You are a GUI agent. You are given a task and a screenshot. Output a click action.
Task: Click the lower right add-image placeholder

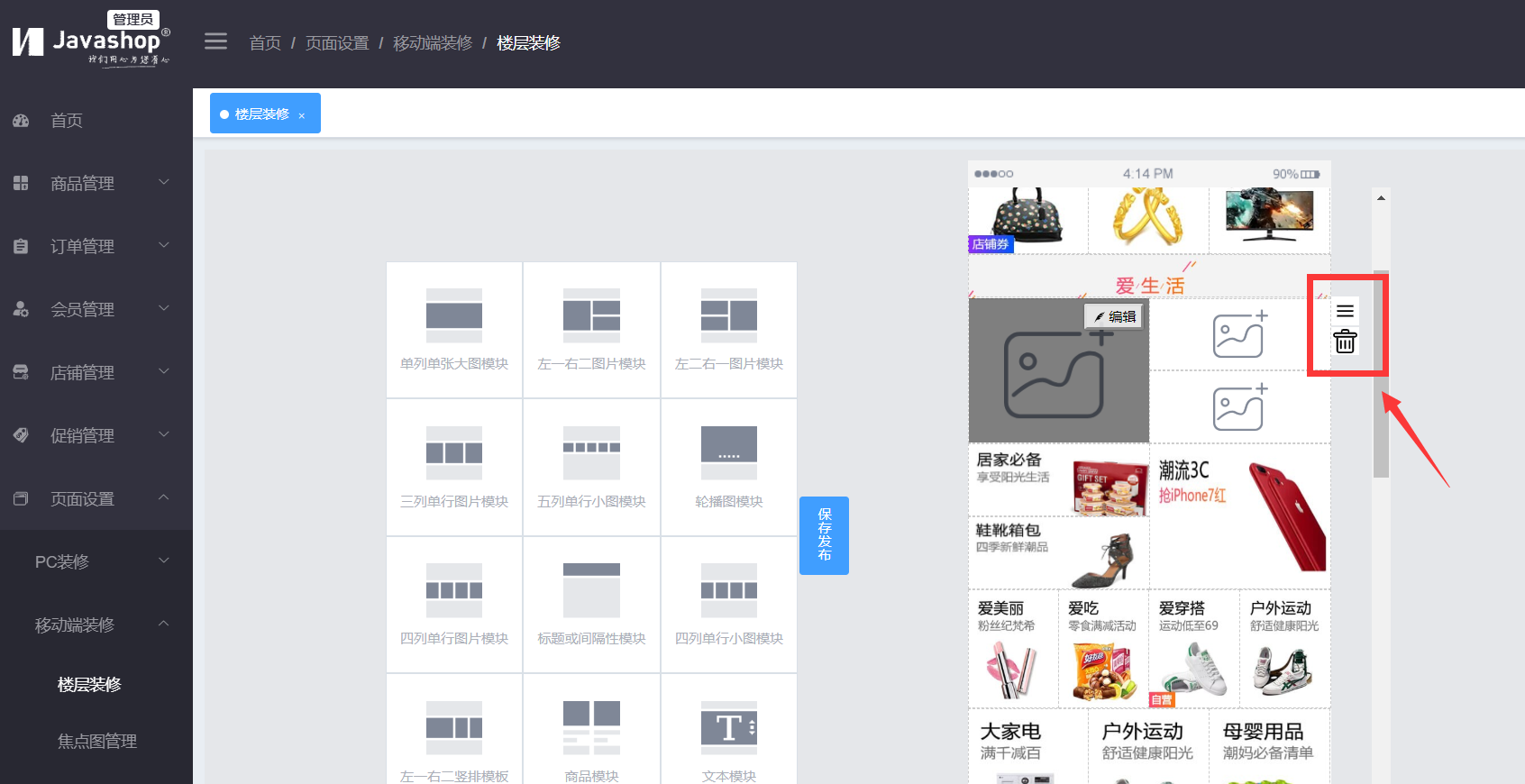(1239, 407)
